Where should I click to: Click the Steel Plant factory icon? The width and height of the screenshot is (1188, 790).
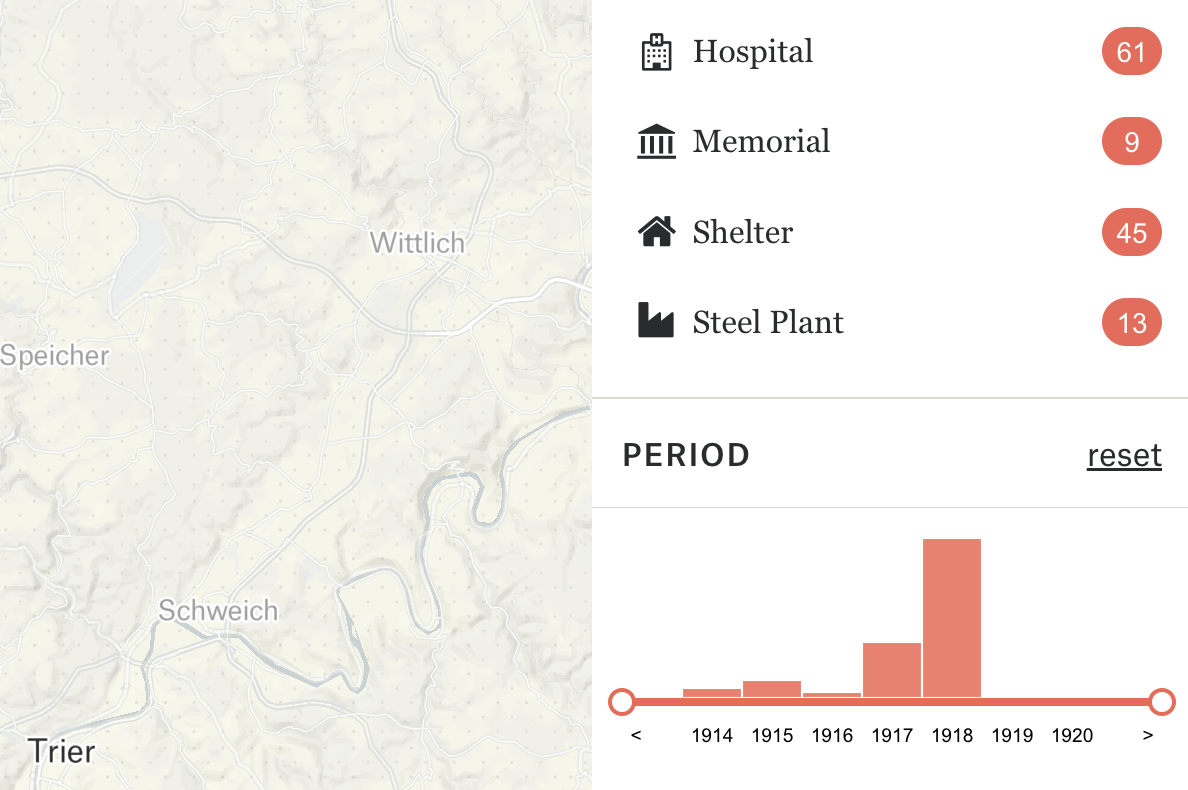(656, 320)
